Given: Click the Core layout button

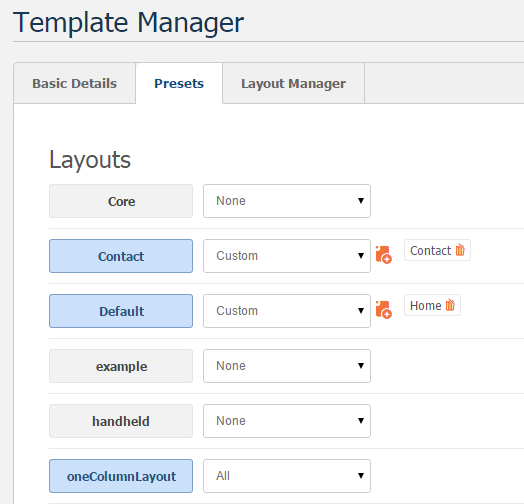Looking at the screenshot, I should pyautogui.click(x=121, y=201).
